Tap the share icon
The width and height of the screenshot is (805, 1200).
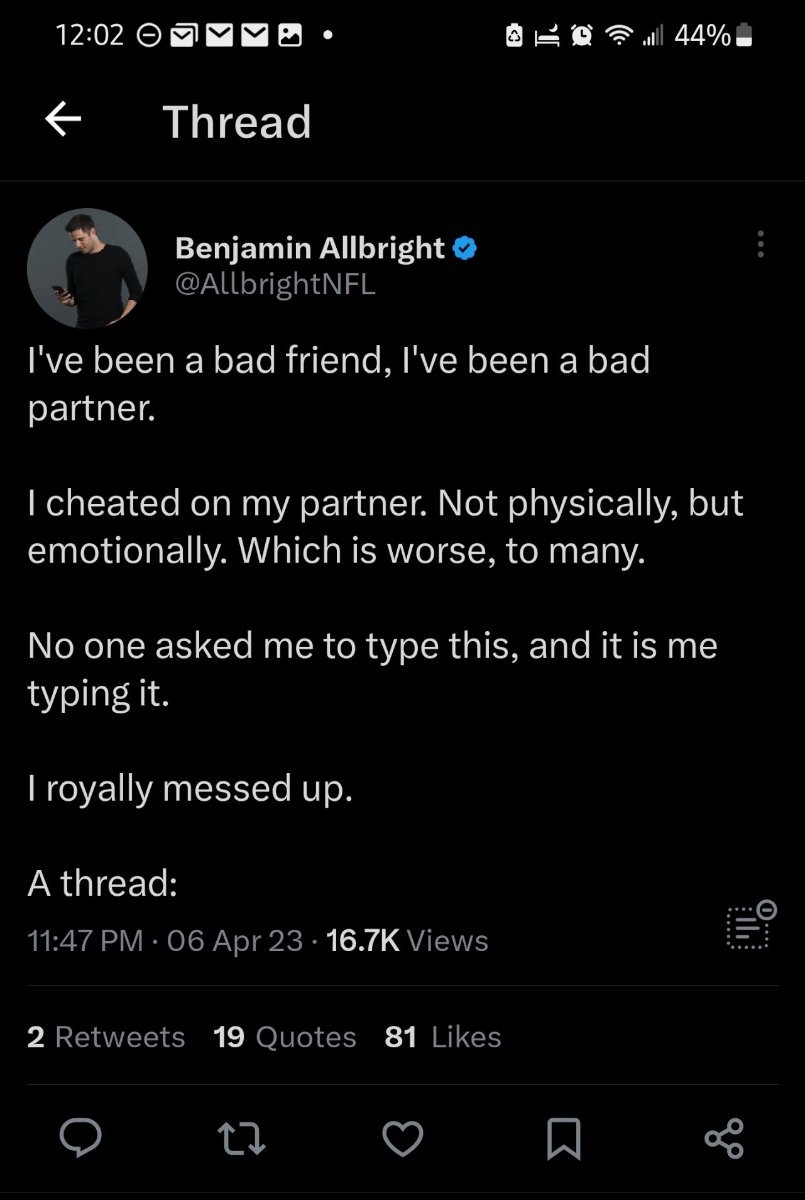(724, 1138)
